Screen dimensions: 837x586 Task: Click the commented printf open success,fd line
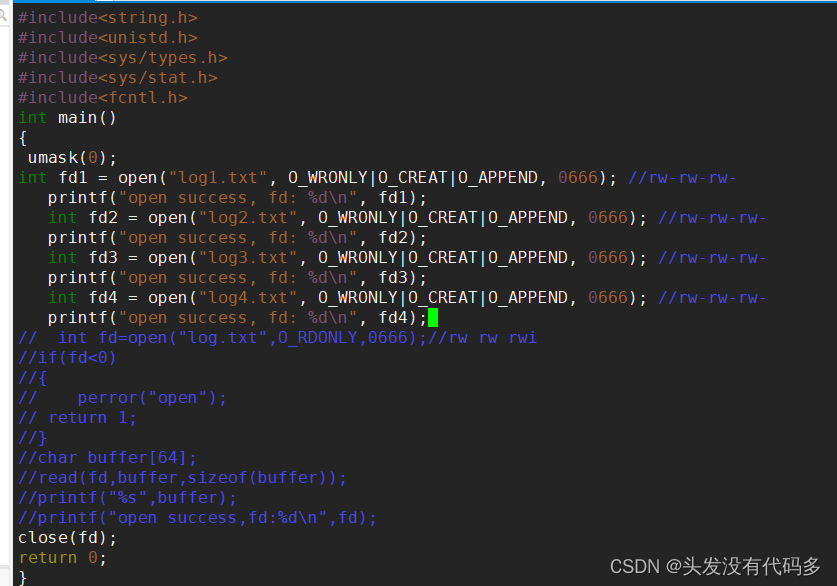coord(198,518)
